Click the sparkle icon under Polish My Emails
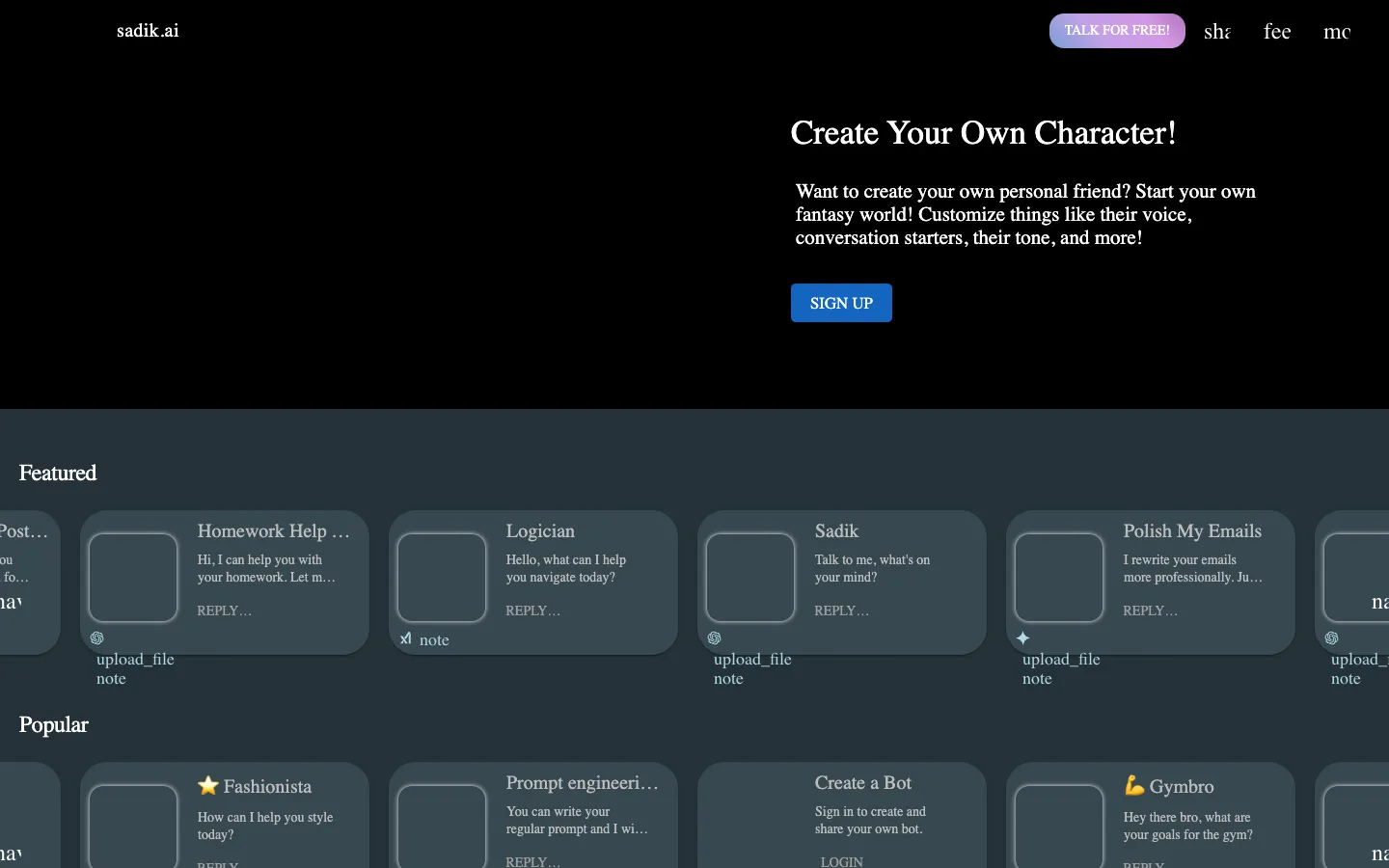This screenshot has height=868, width=1389. pyautogui.click(x=1023, y=638)
